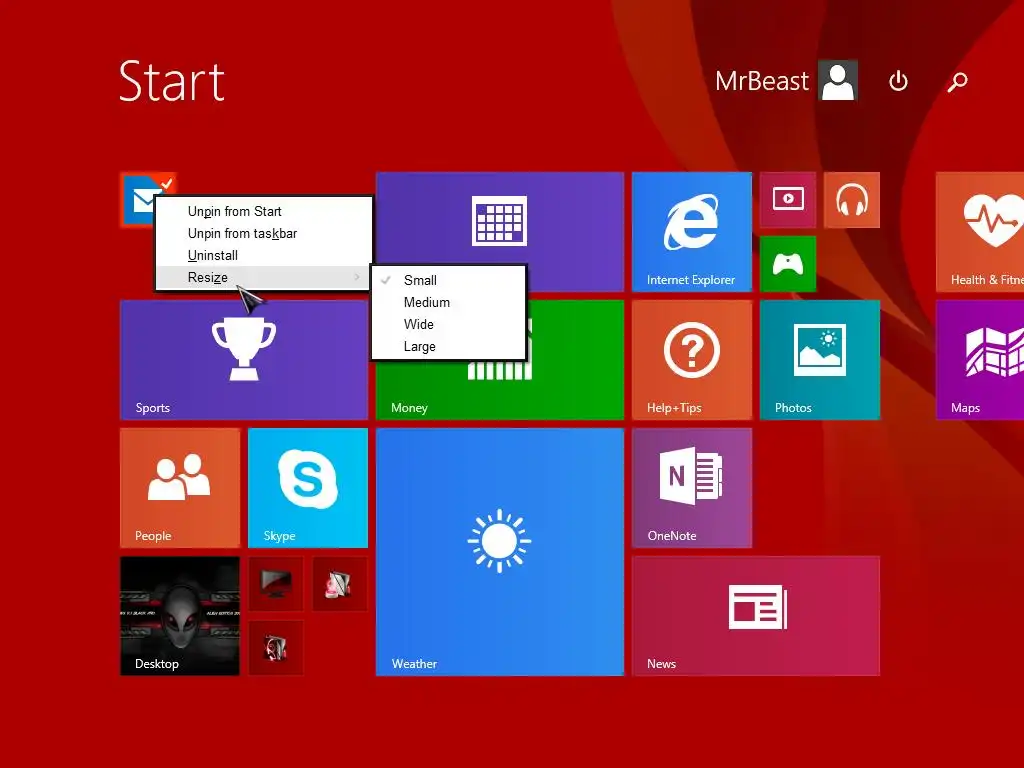Launch the Internet Explorer tile
The width and height of the screenshot is (1024, 768).
click(692, 232)
